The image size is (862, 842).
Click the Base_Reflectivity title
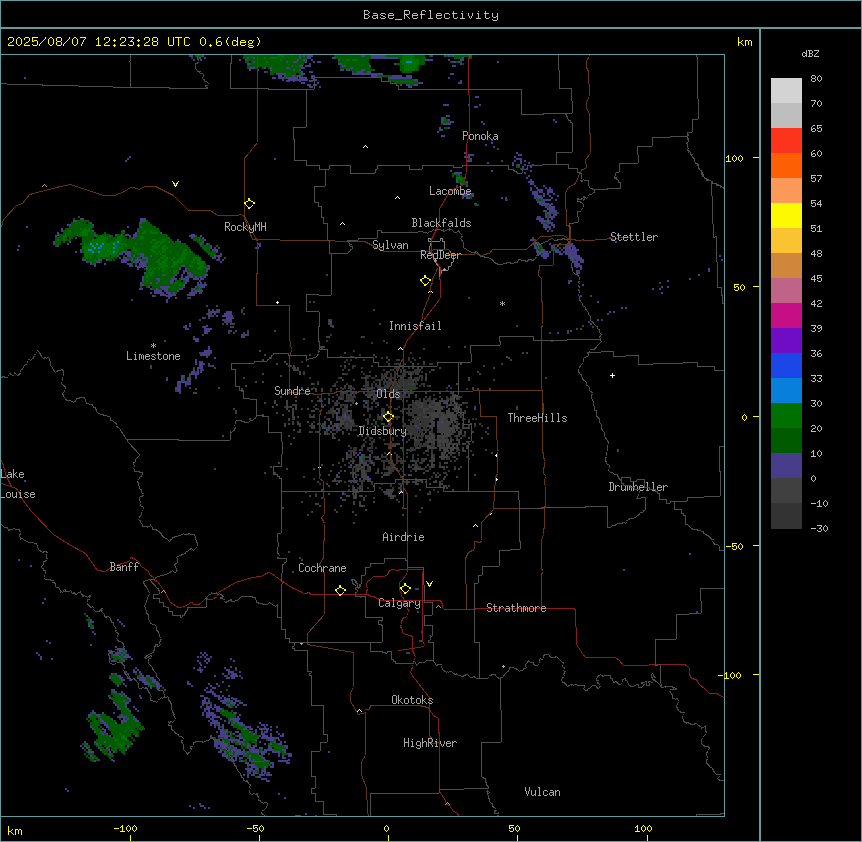(431, 15)
